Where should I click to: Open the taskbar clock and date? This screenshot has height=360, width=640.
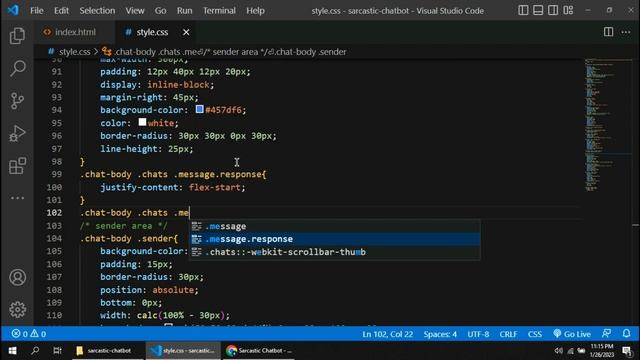tap(602, 351)
